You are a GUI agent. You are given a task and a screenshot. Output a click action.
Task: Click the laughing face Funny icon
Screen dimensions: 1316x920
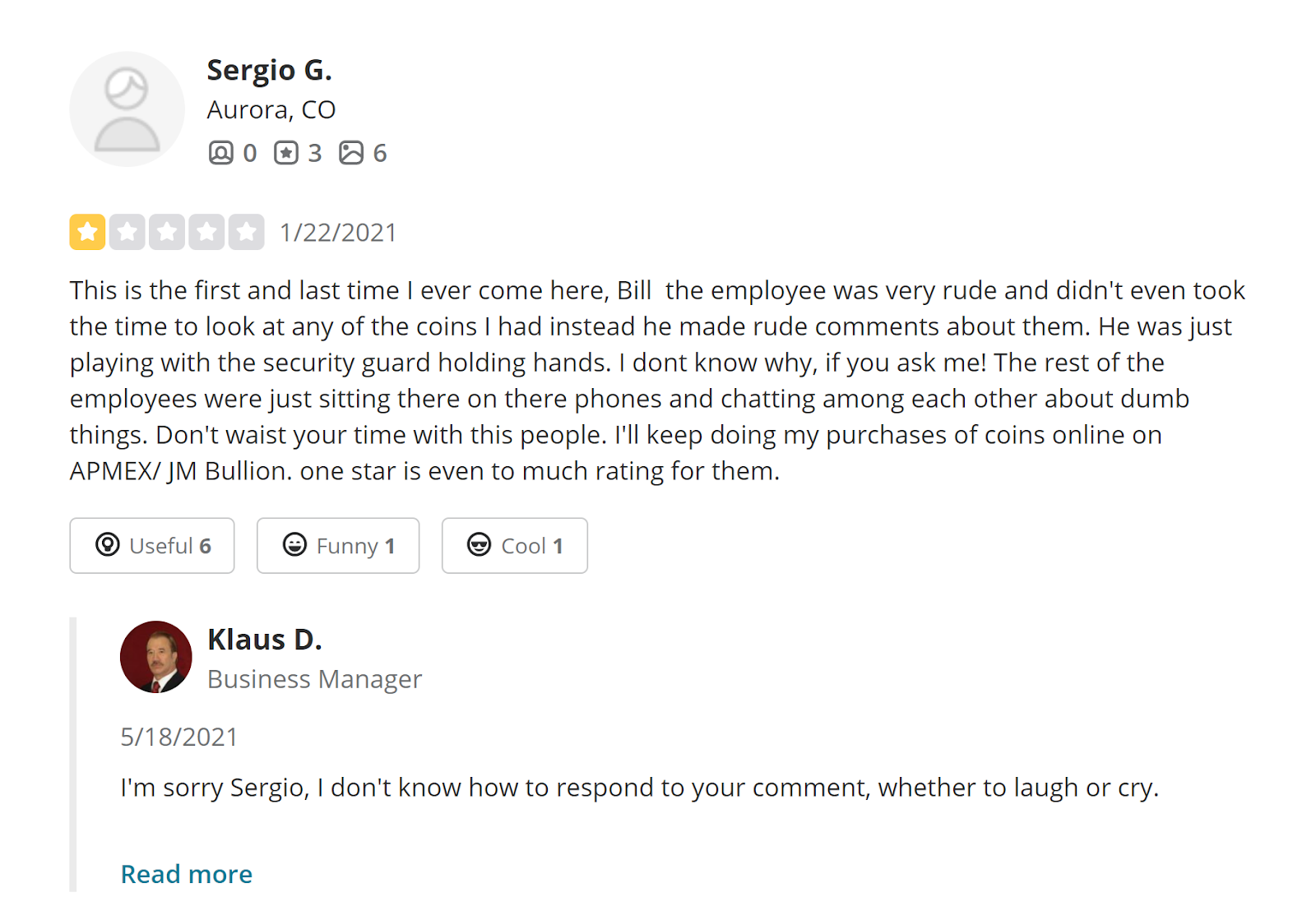coord(294,544)
